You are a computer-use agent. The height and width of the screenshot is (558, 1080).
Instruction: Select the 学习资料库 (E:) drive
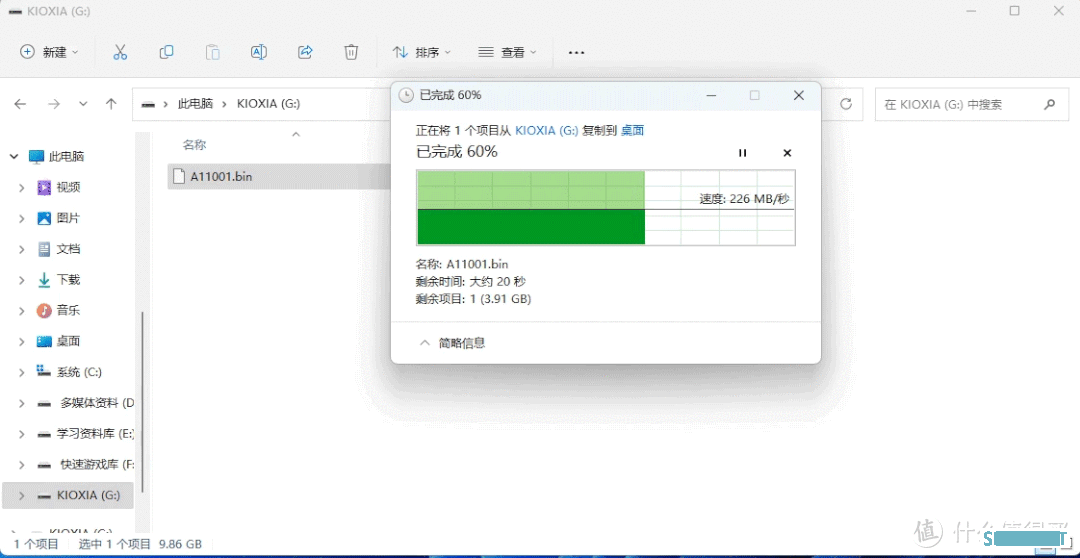pyautogui.click(x=95, y=434)
